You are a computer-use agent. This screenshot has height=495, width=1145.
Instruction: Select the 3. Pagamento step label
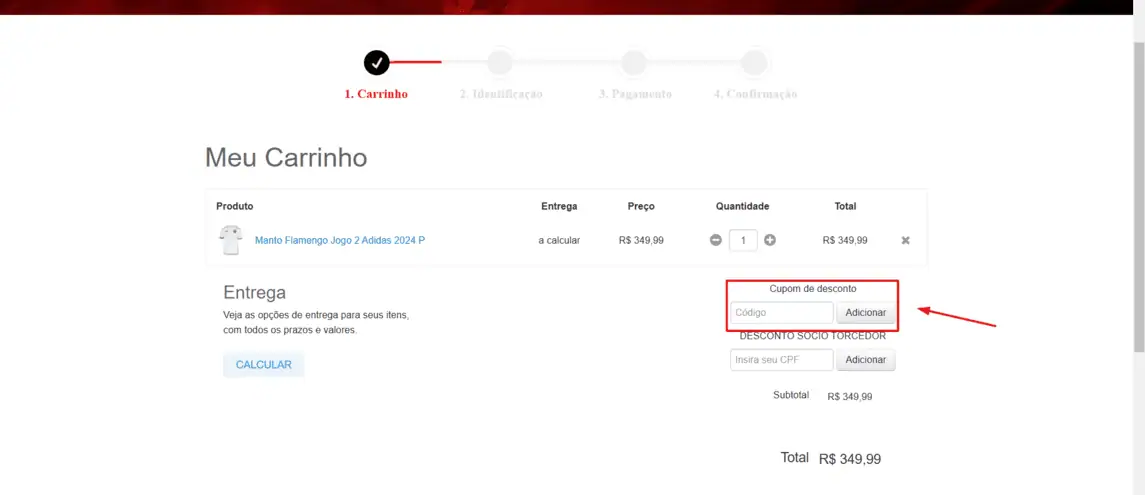pyautogui.click(x=635, y=94)
